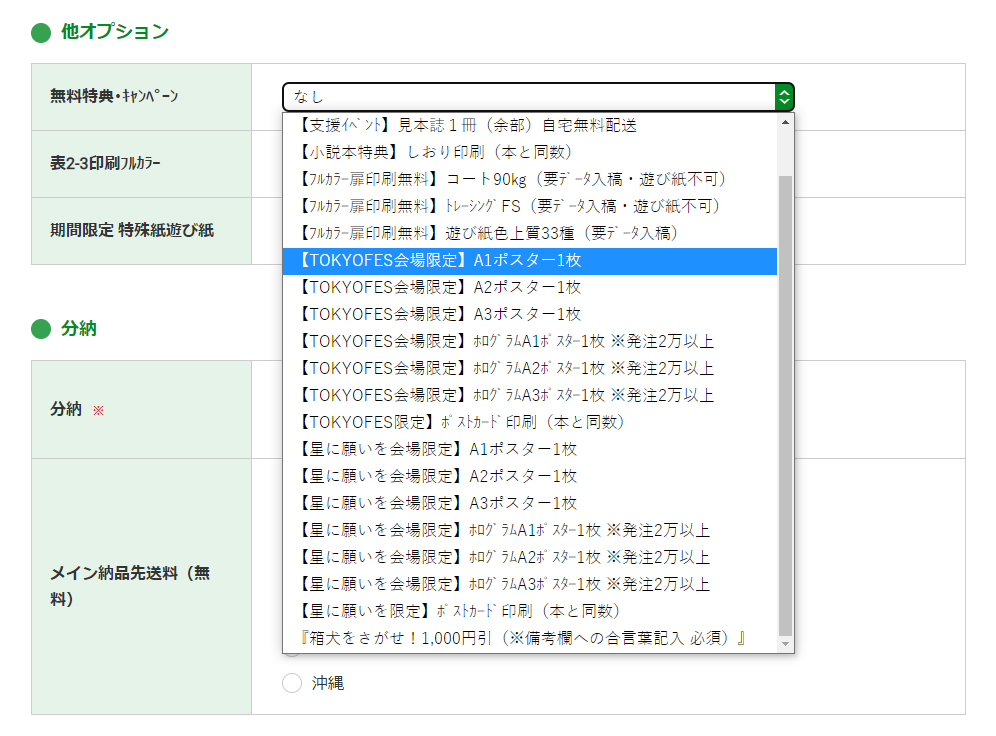Select 【星に願いを限定】ポストカード印刷 option
996x736 pixels.
point(530,612)
